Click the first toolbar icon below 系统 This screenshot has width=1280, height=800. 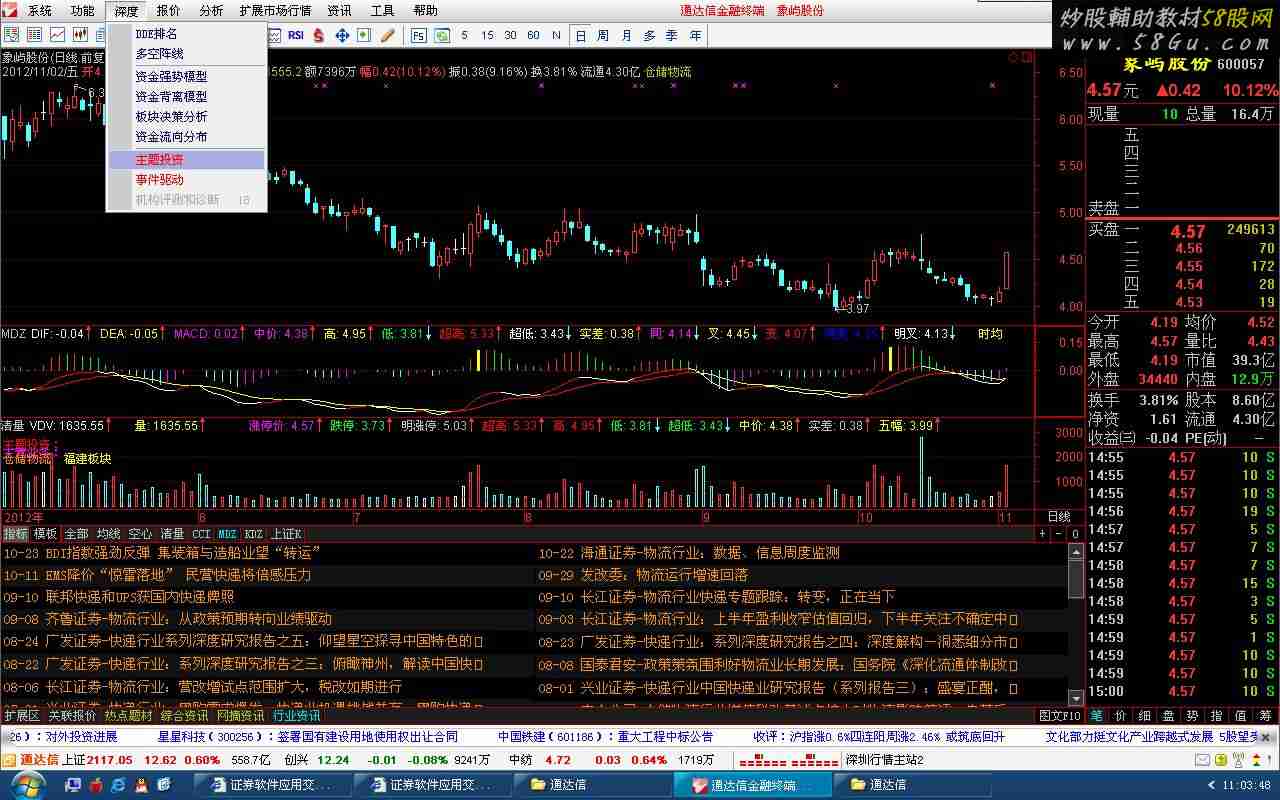coord(10,35)
